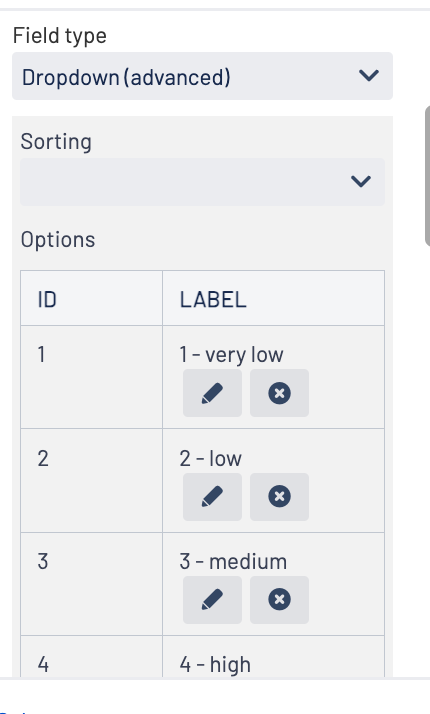Click the chevron arrow in Field type box

coord(369,76)
